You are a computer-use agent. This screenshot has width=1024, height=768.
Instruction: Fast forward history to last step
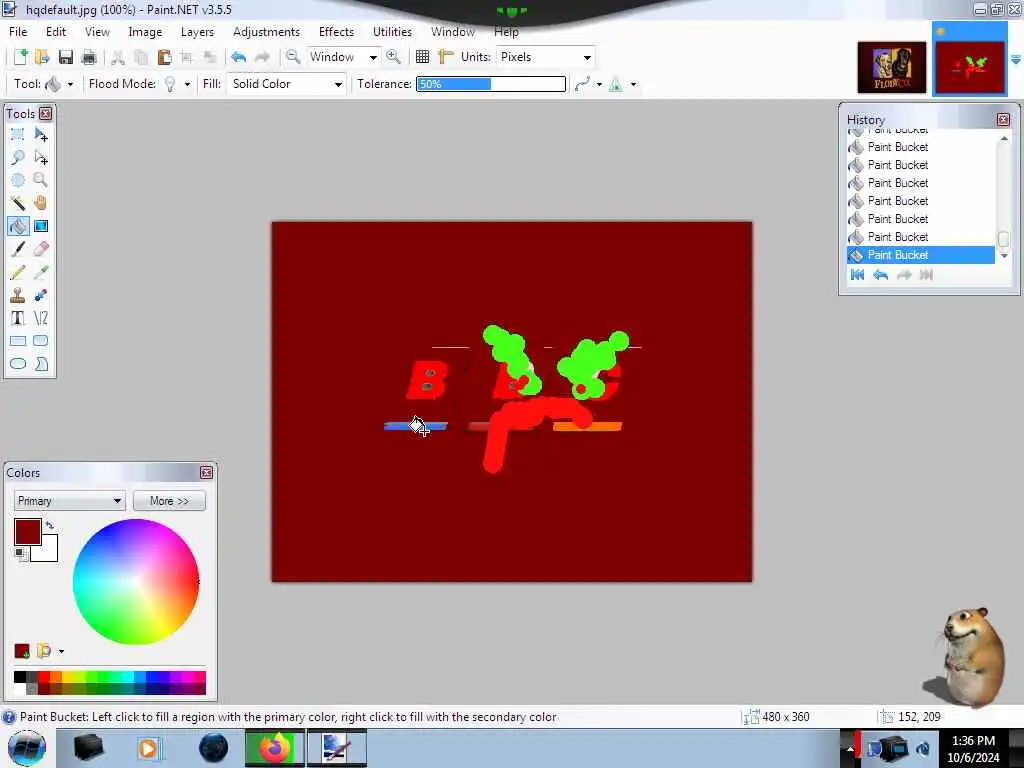click(926, 275)
